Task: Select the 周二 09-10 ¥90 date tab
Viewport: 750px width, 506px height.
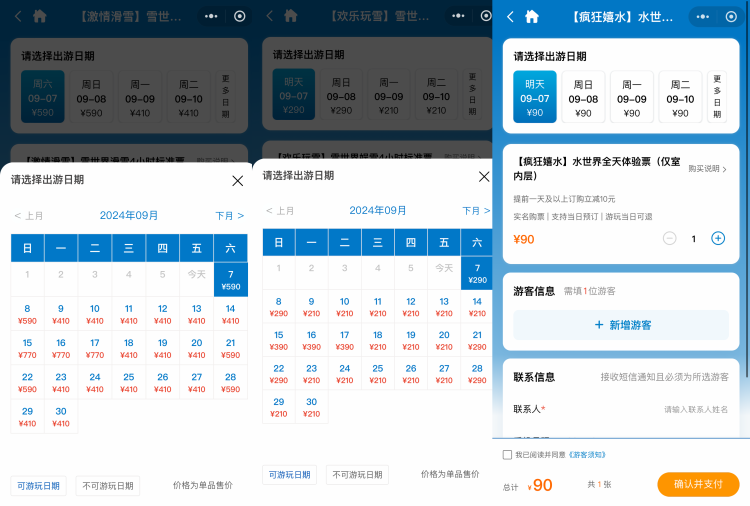Action: click(680, 97)
